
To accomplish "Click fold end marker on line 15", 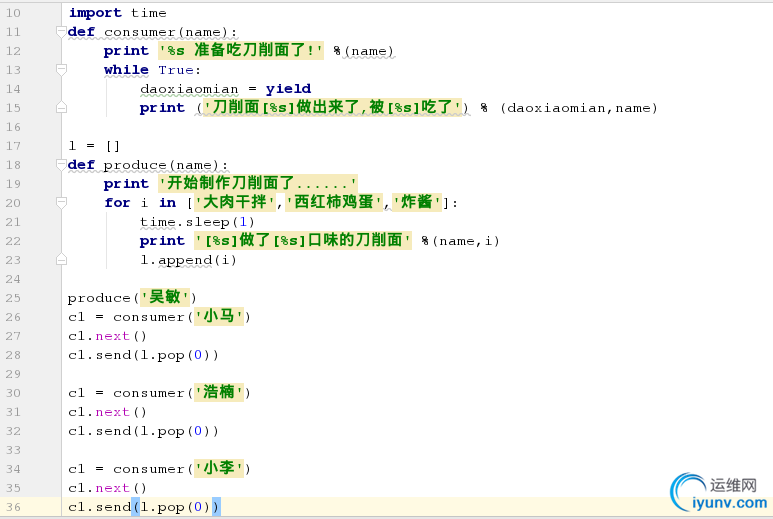I will tap(61, 107).
